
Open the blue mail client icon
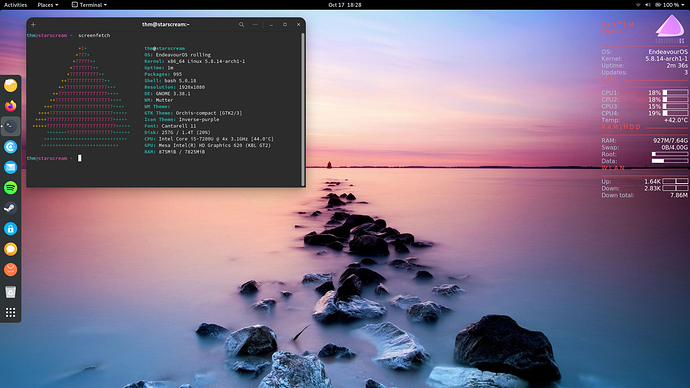click(11, 167)
